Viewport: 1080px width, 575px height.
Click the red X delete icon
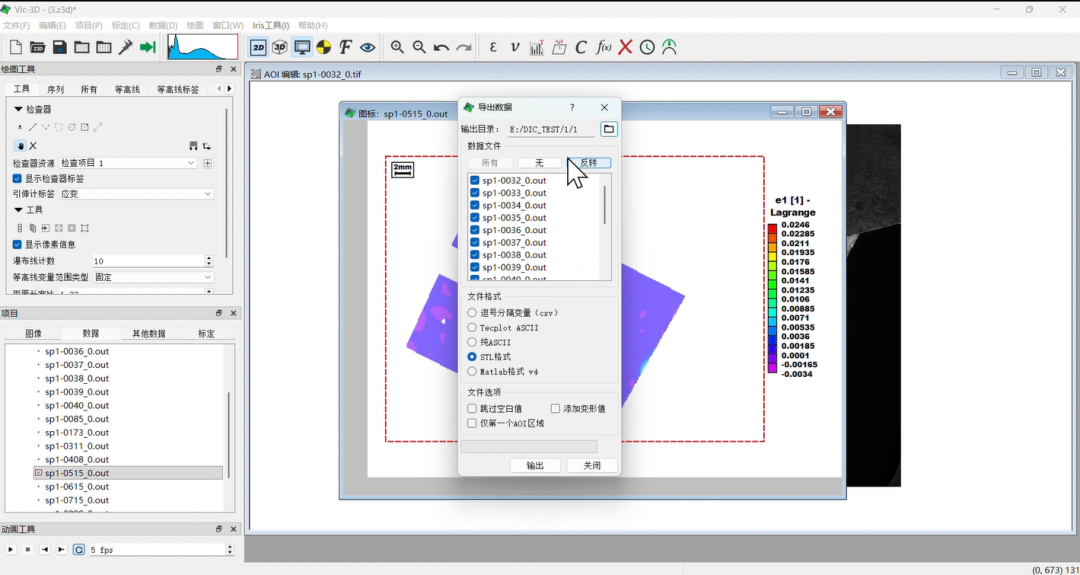point(625,47)
